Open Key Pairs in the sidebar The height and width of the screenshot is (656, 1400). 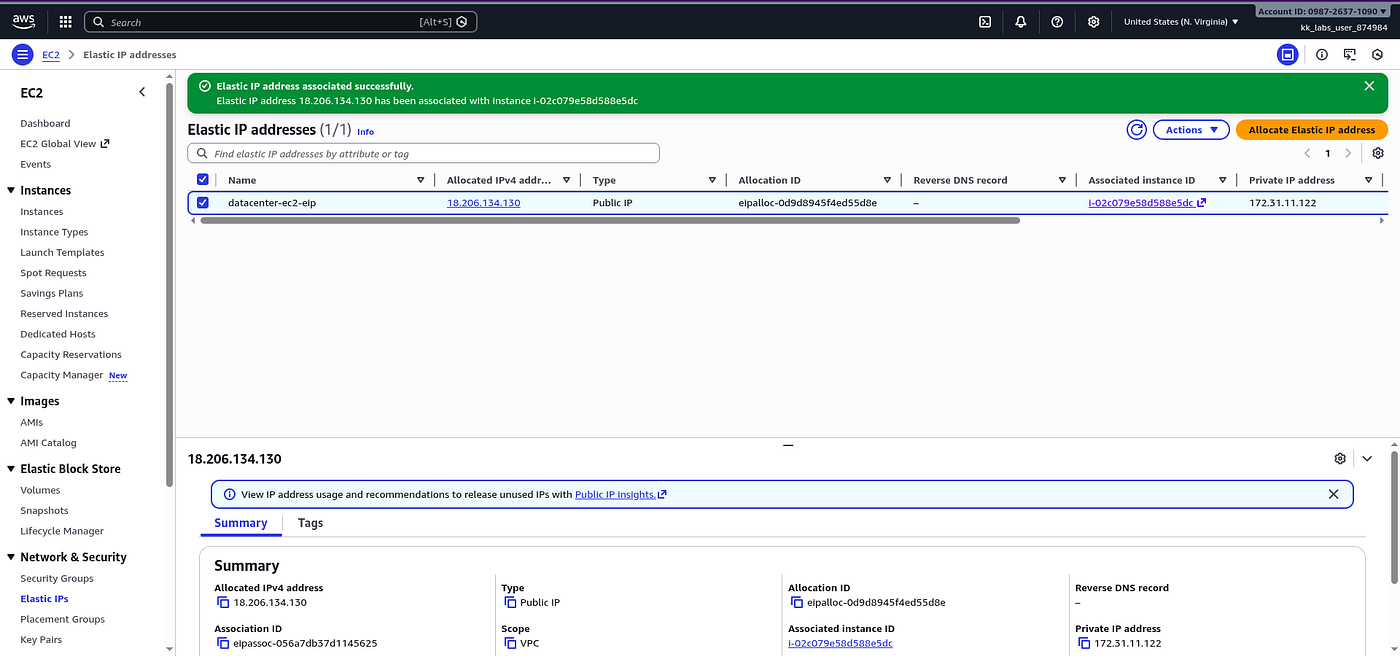[41, 639]
